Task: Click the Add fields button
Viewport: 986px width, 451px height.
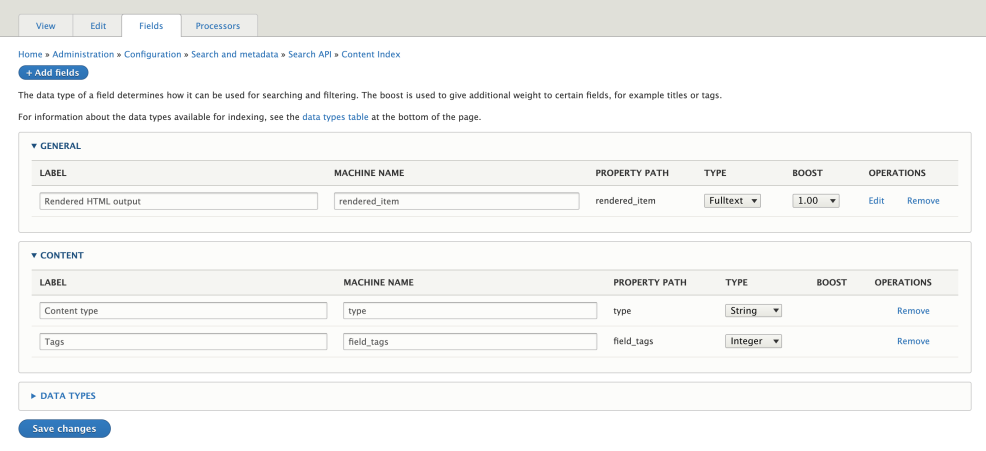Action: [x=53, y=72]
